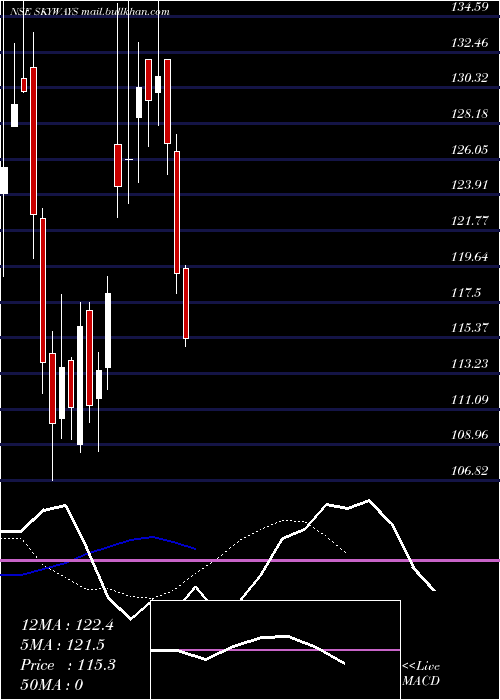This screenshot has width=500, height=700.
Task: Click the 128.18 price level label
Action: (469, 114)
